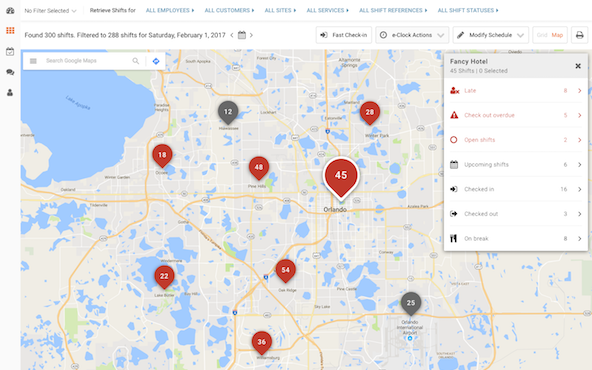Expand the No Filter Selected dropdown

click(50, 11)
